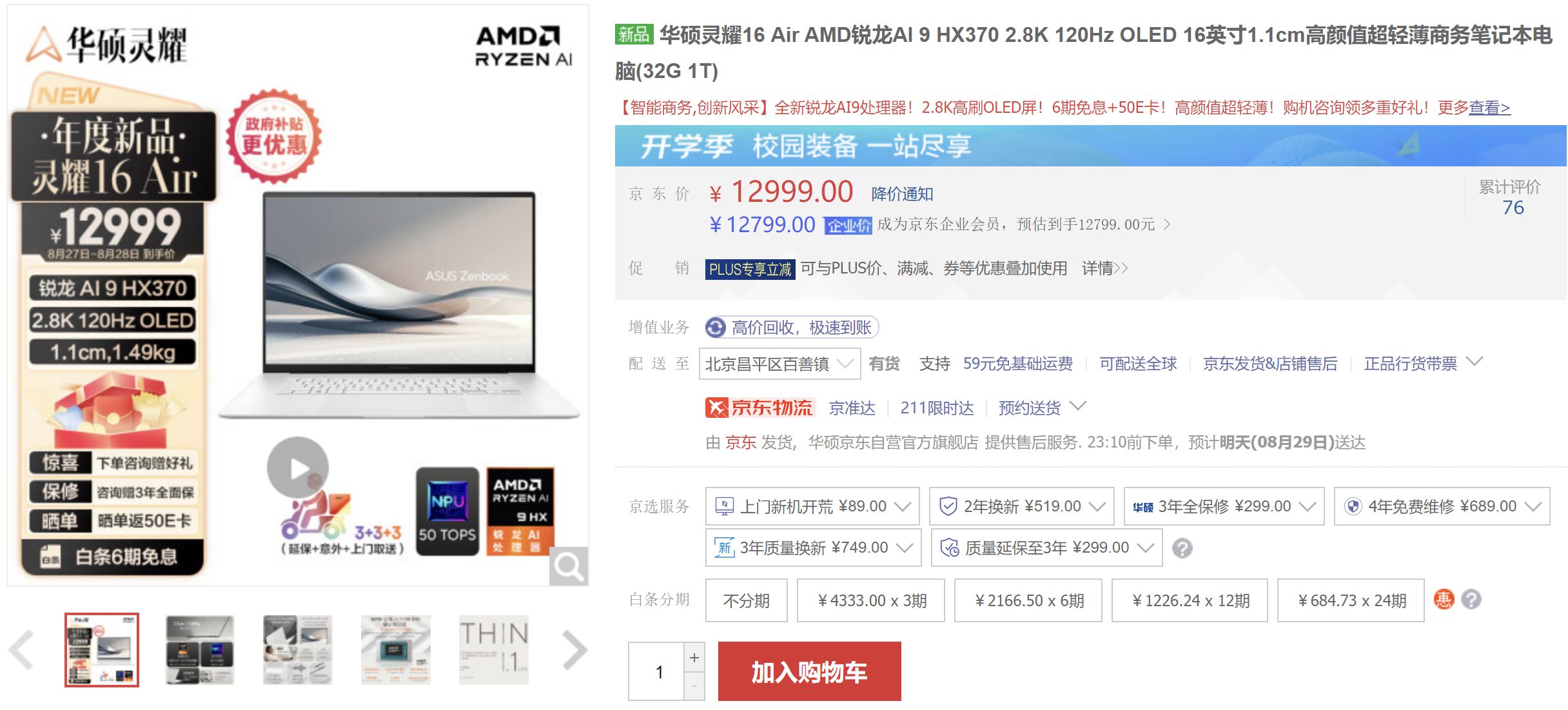Open the 北京昌平区百善镇 delivery address dropdown
This screenshot has width=1568, height=710.
pyautogui.click(x=779, y=364)
